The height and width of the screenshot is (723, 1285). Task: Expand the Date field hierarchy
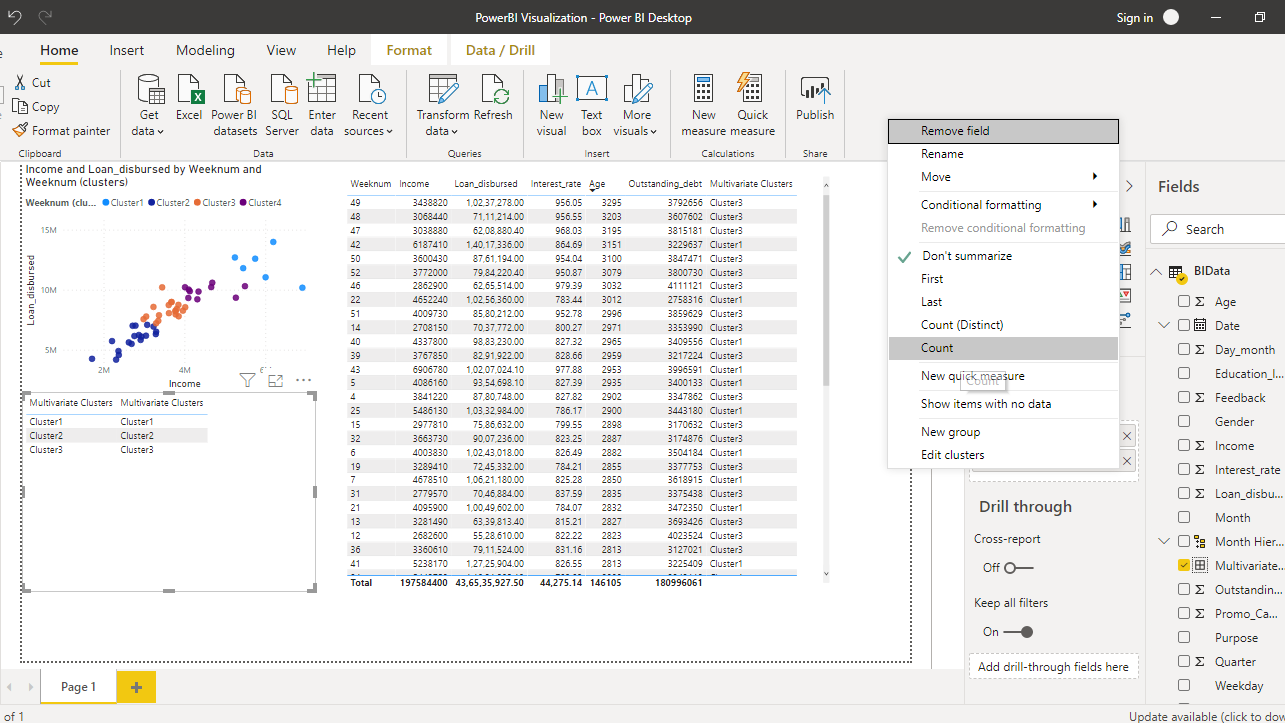1164,325
